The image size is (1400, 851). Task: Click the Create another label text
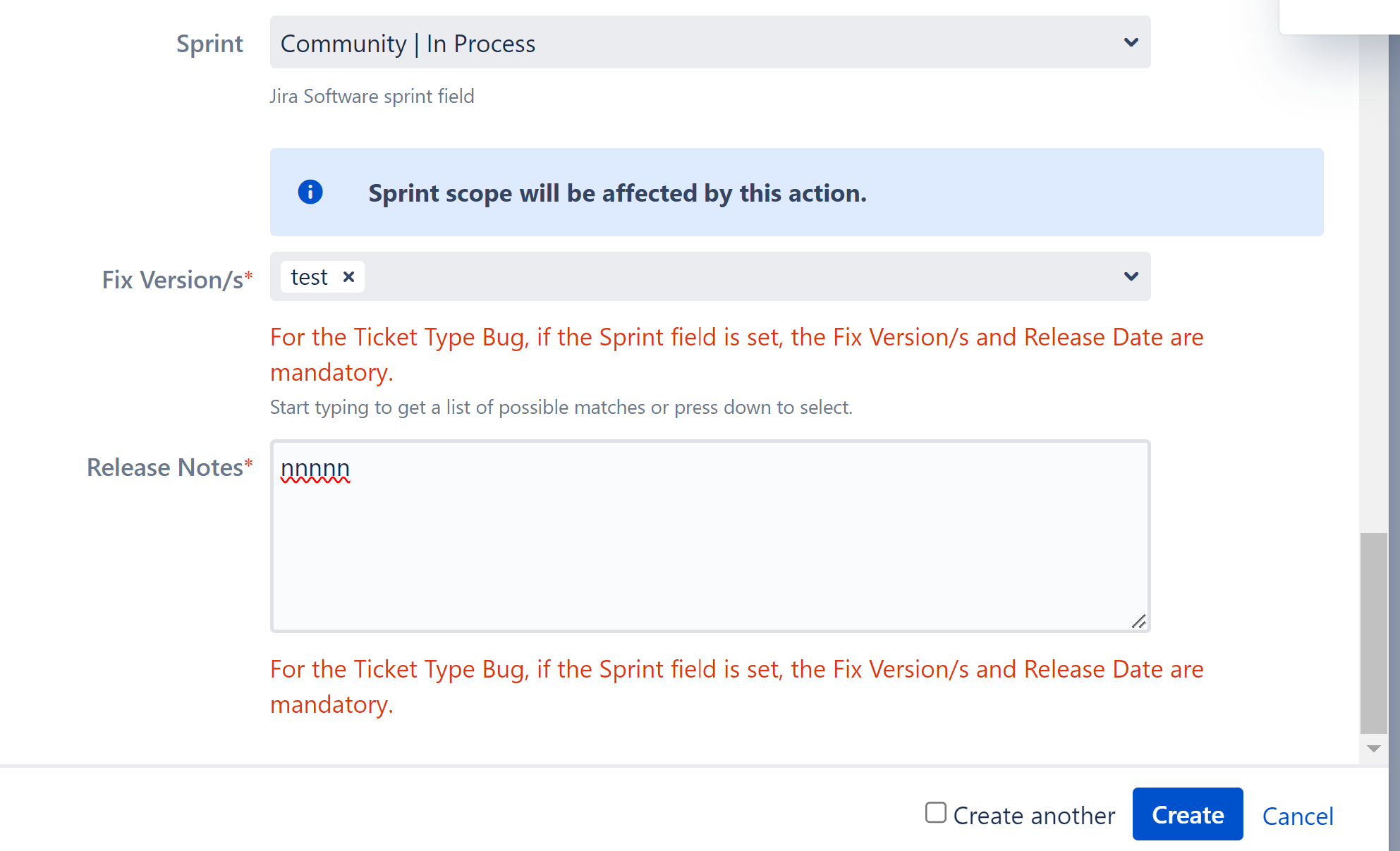1033,815
